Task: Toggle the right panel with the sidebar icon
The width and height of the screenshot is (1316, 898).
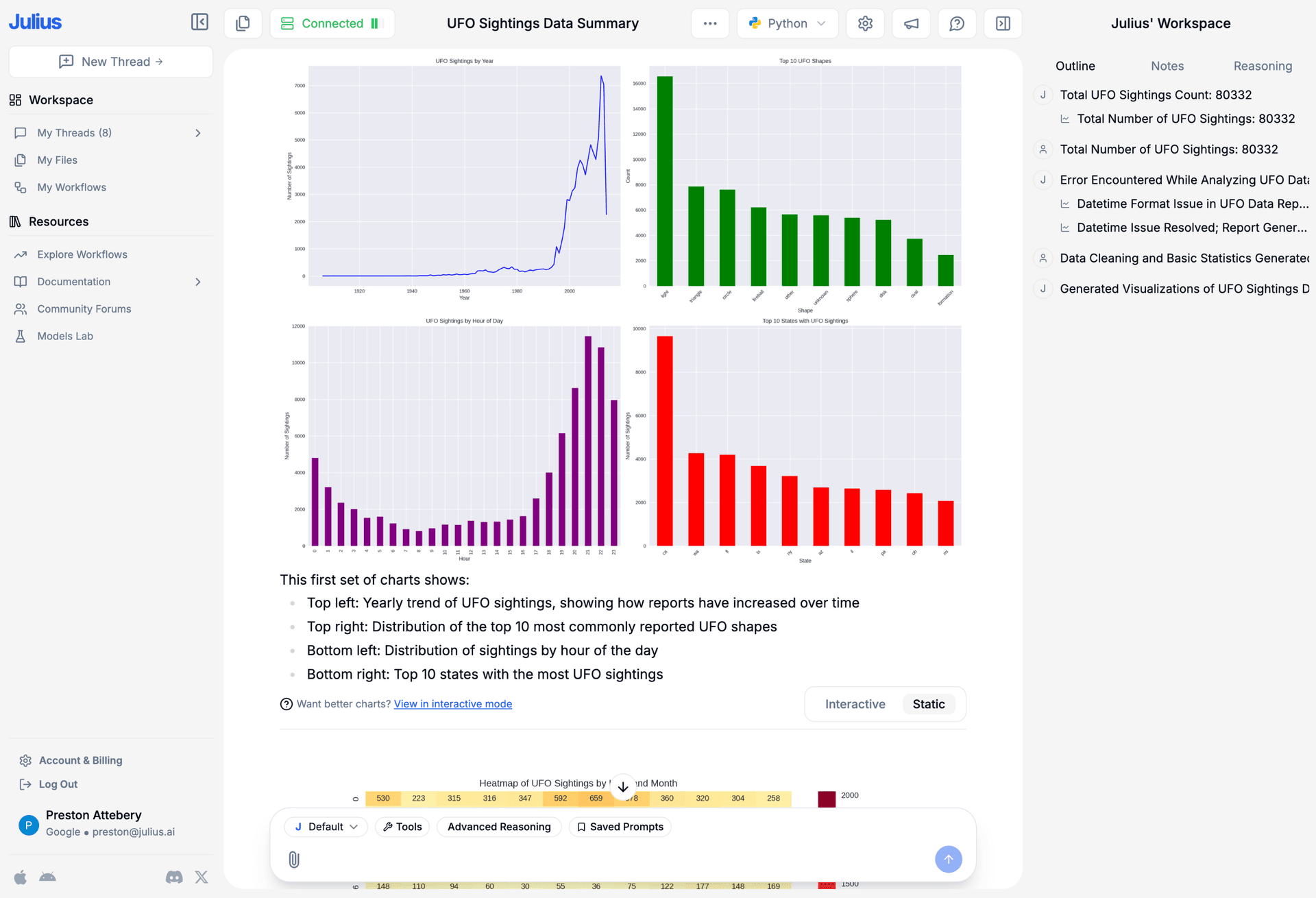Action: click(1002, 23)
